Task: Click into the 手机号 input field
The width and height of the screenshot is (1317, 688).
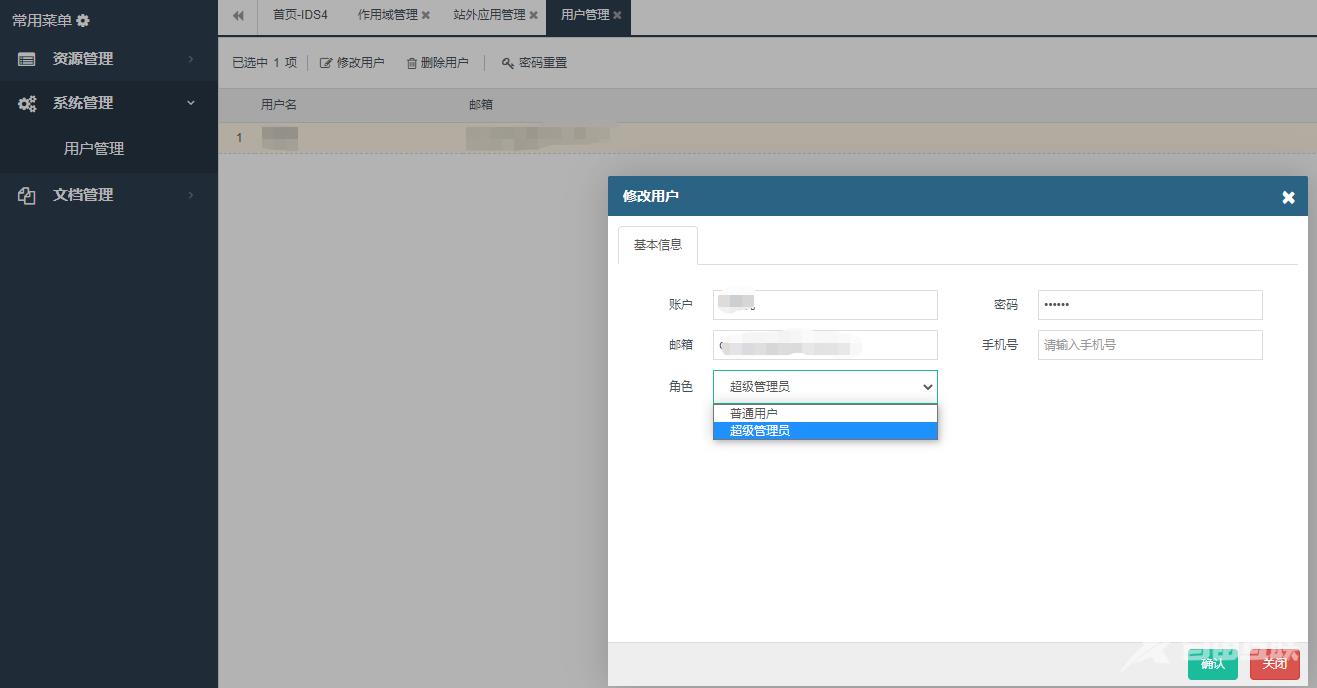Action: click(1150, 345)
